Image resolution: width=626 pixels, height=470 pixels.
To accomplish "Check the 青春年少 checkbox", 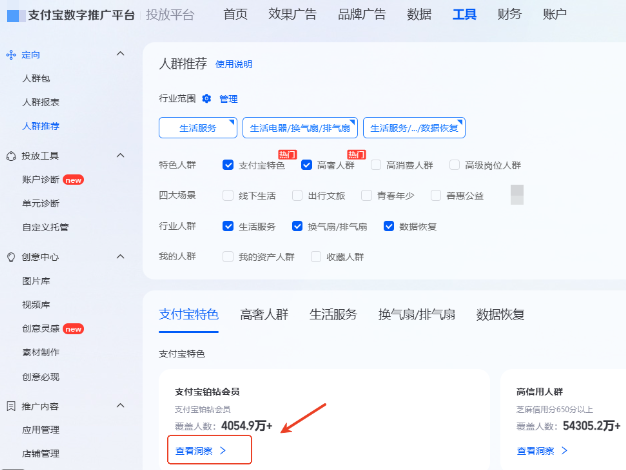I will pyautogui.click(x=366, y=196).
